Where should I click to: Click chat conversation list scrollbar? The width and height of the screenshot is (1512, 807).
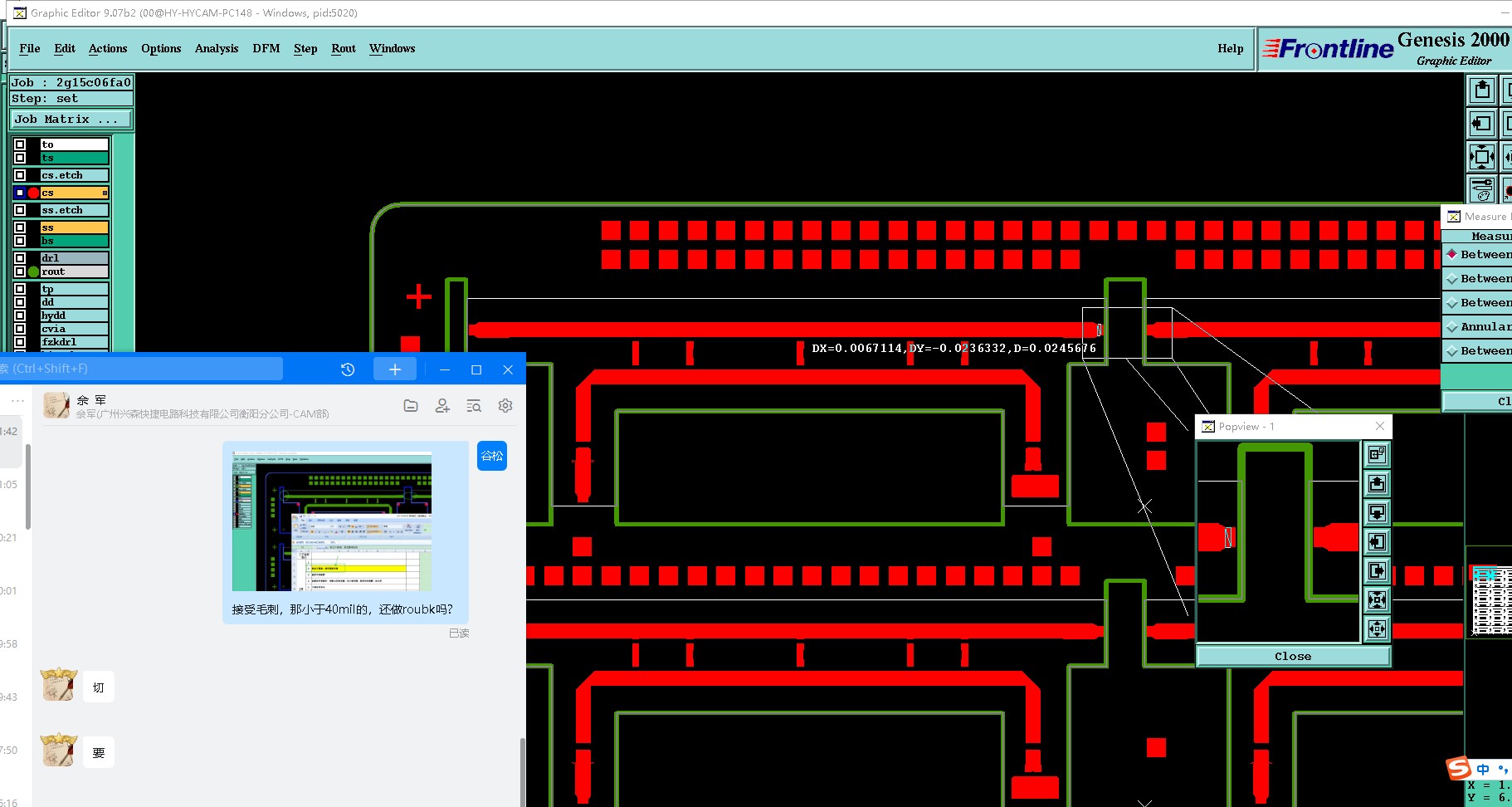tap(28, 487)
